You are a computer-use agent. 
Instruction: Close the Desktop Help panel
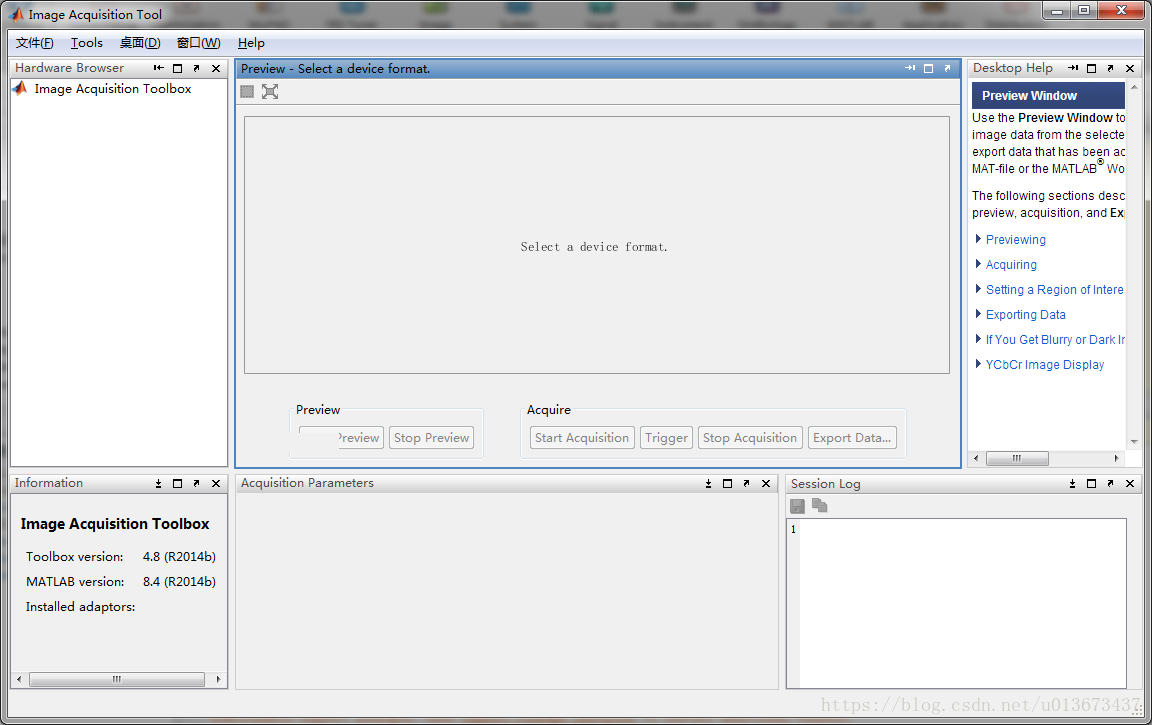point(1130,68)
